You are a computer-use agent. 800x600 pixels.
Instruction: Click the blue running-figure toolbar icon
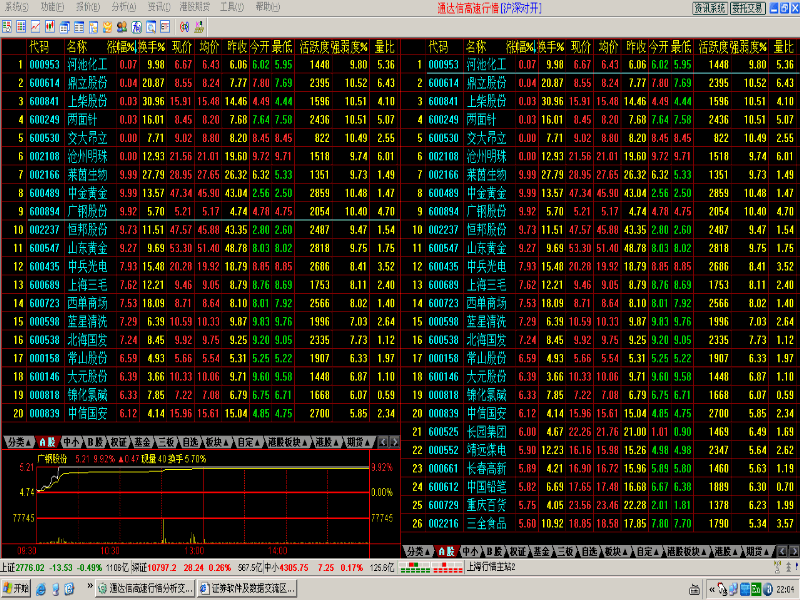[x=136, y=27]
